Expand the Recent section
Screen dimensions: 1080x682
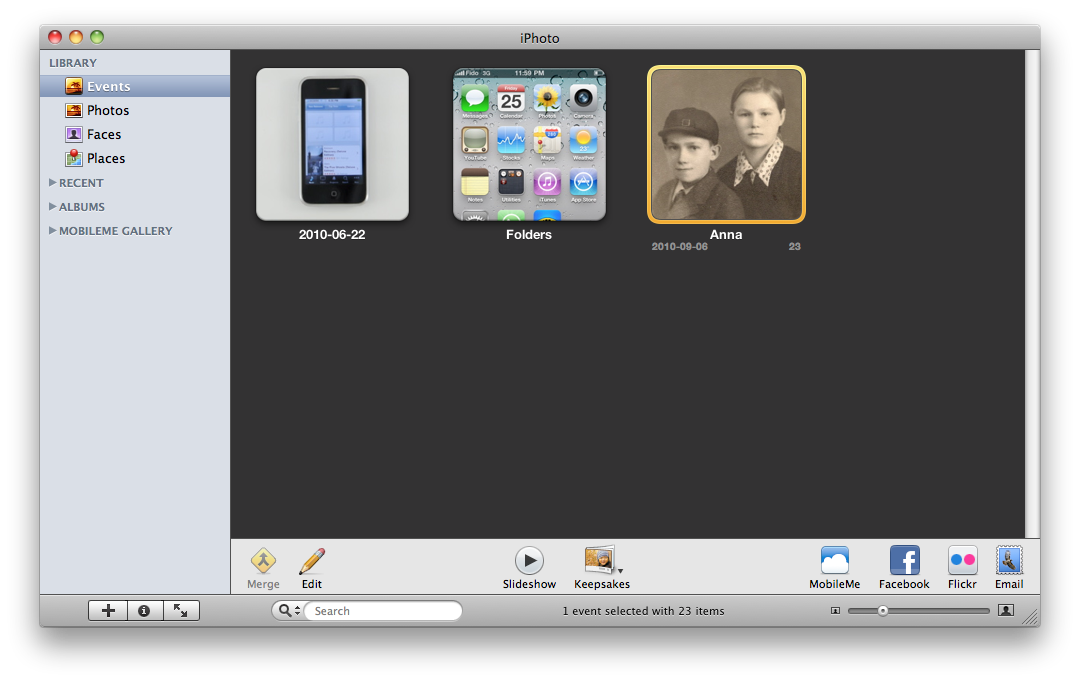coord(53,183)
